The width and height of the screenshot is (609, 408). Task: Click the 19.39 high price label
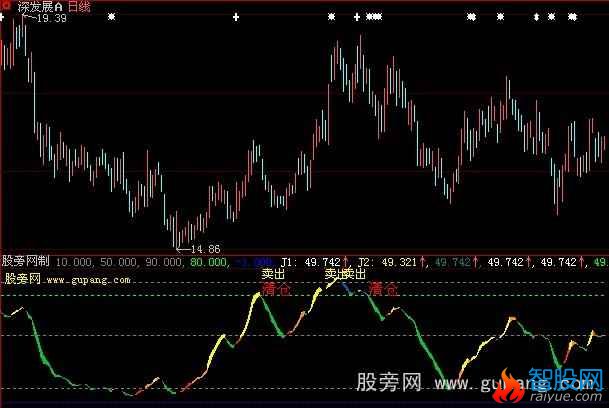coord(51,18)
